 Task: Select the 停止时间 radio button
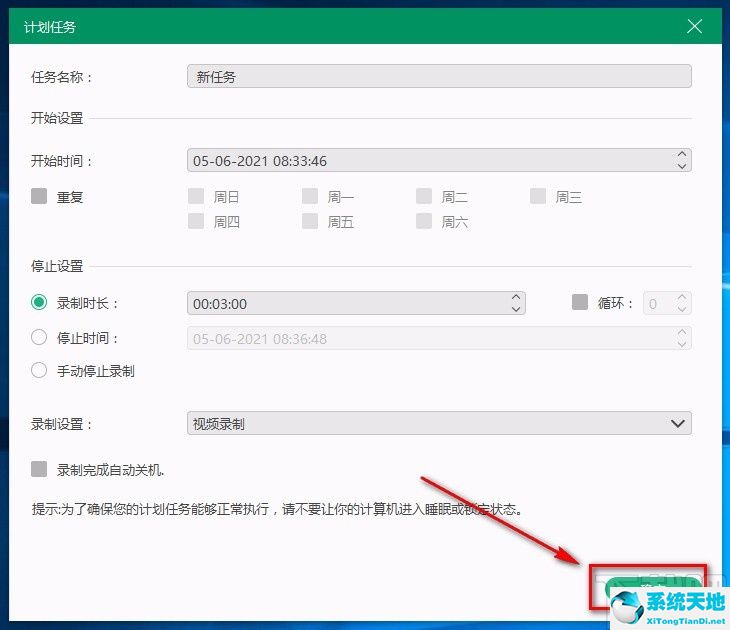pos(39,337)
